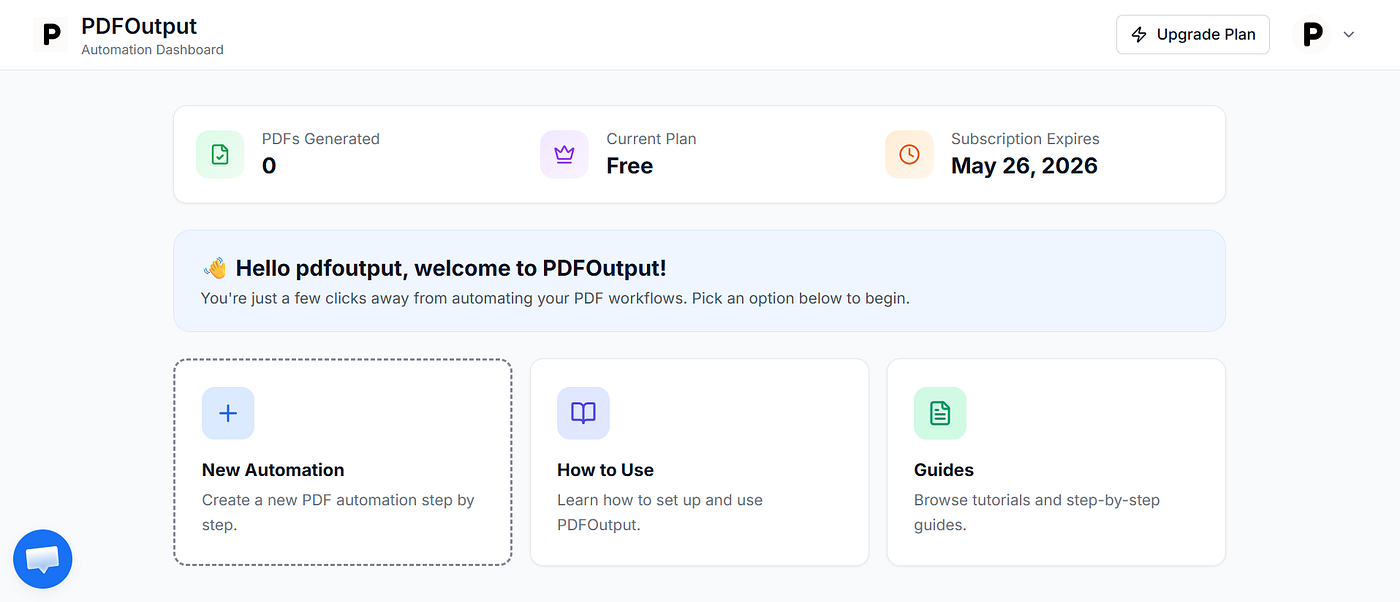Open the How to Use card
The width and height of the screenshot is (1400, 602).
pyautogui.click(x=699, y=462)
